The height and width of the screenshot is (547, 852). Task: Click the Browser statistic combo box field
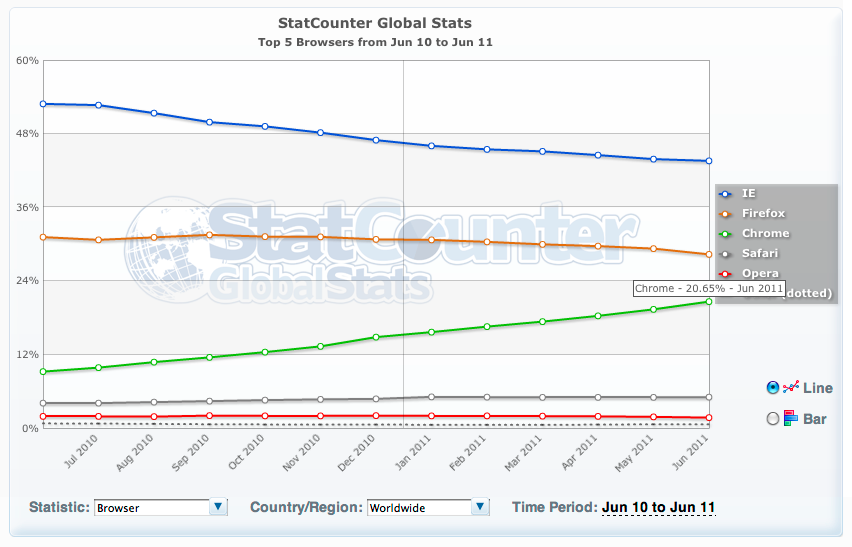point(151,507)
